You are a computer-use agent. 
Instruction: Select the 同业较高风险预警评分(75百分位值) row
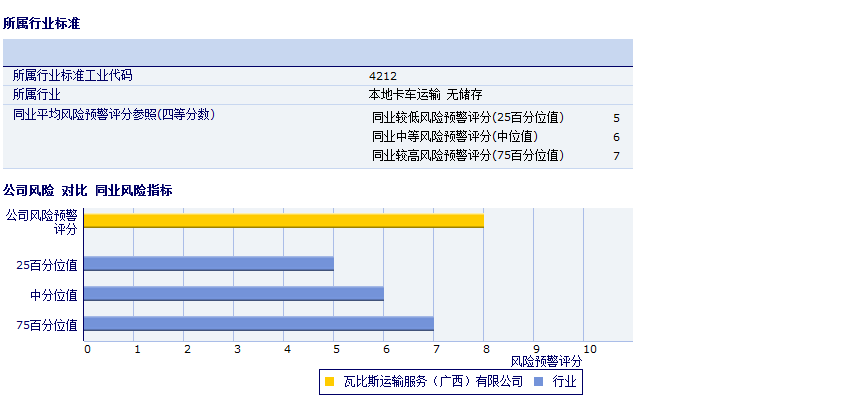(x=468, y=155)
